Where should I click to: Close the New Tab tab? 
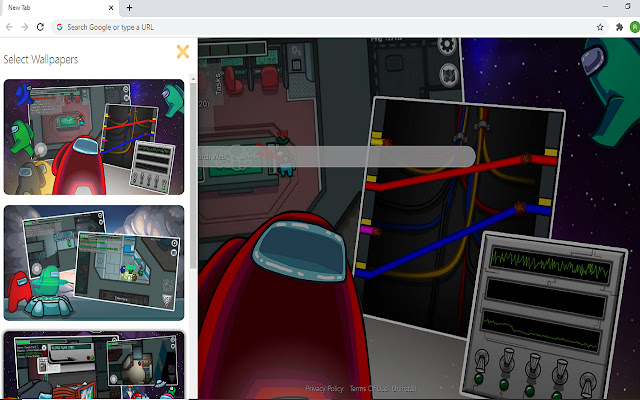111,8
